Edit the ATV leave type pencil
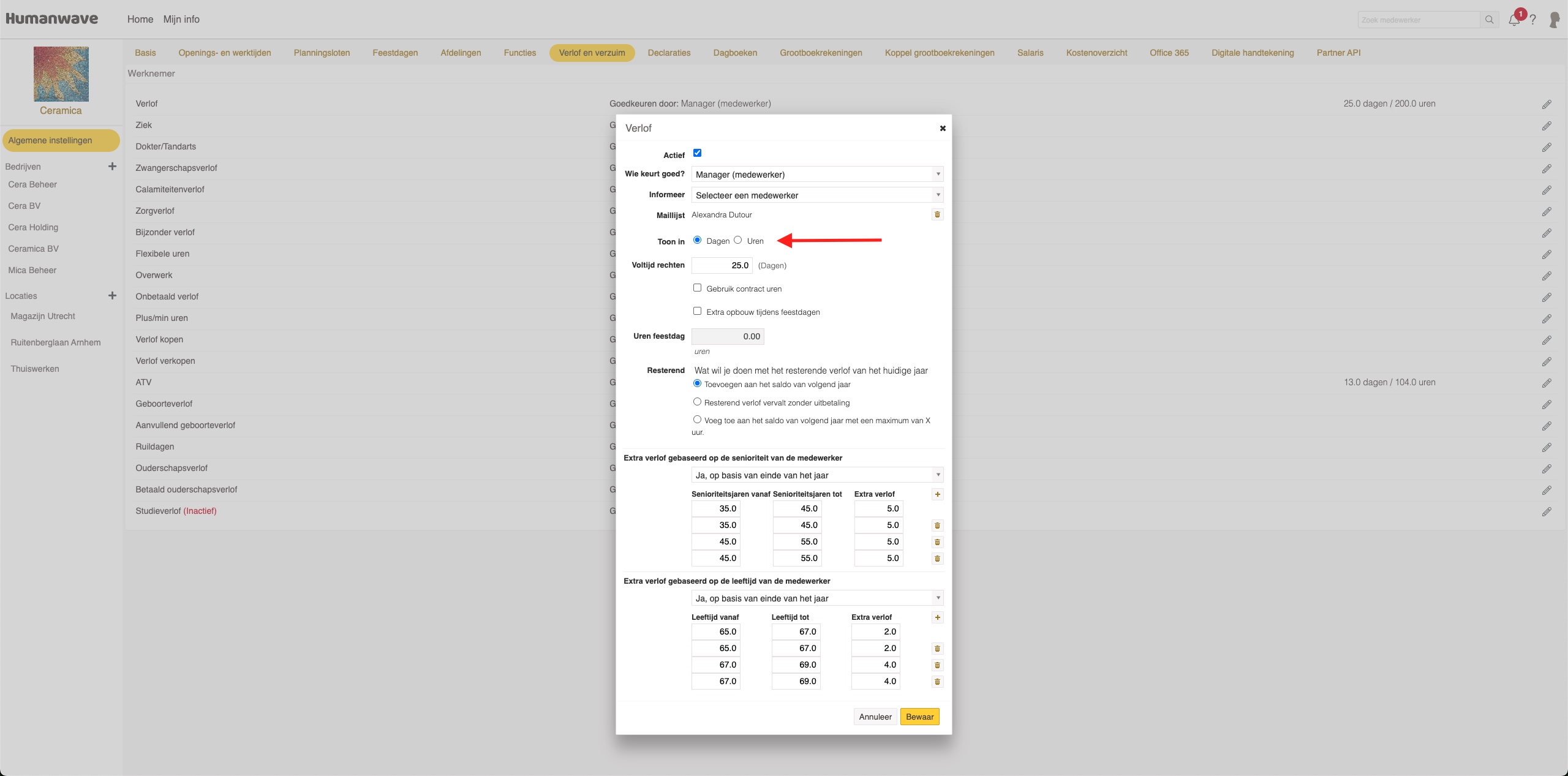Viewport: 1568px width, 776px height. [x=1547, y=383]
